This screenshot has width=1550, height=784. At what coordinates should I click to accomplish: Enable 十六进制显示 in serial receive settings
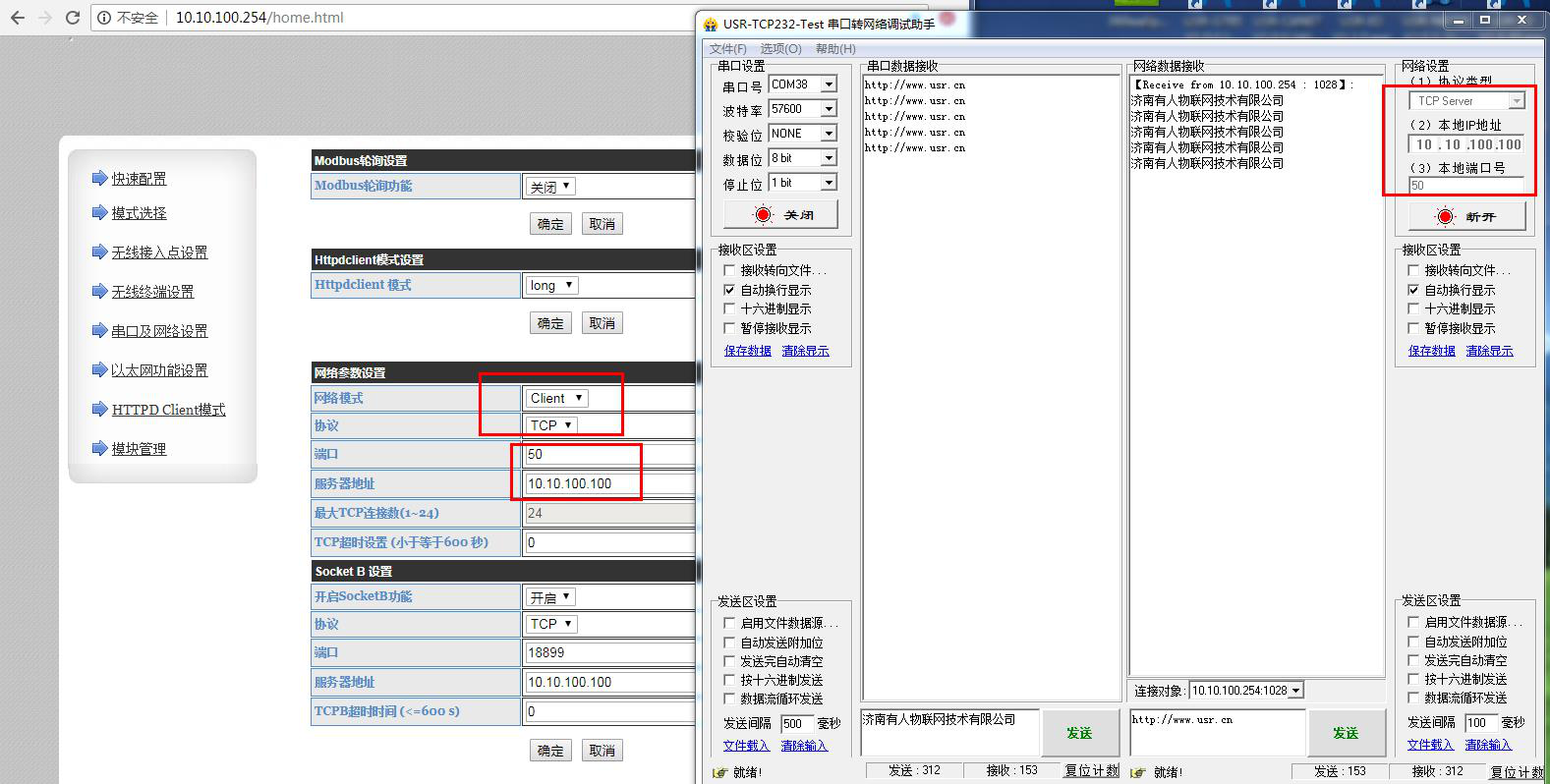[x=729, y=308]
